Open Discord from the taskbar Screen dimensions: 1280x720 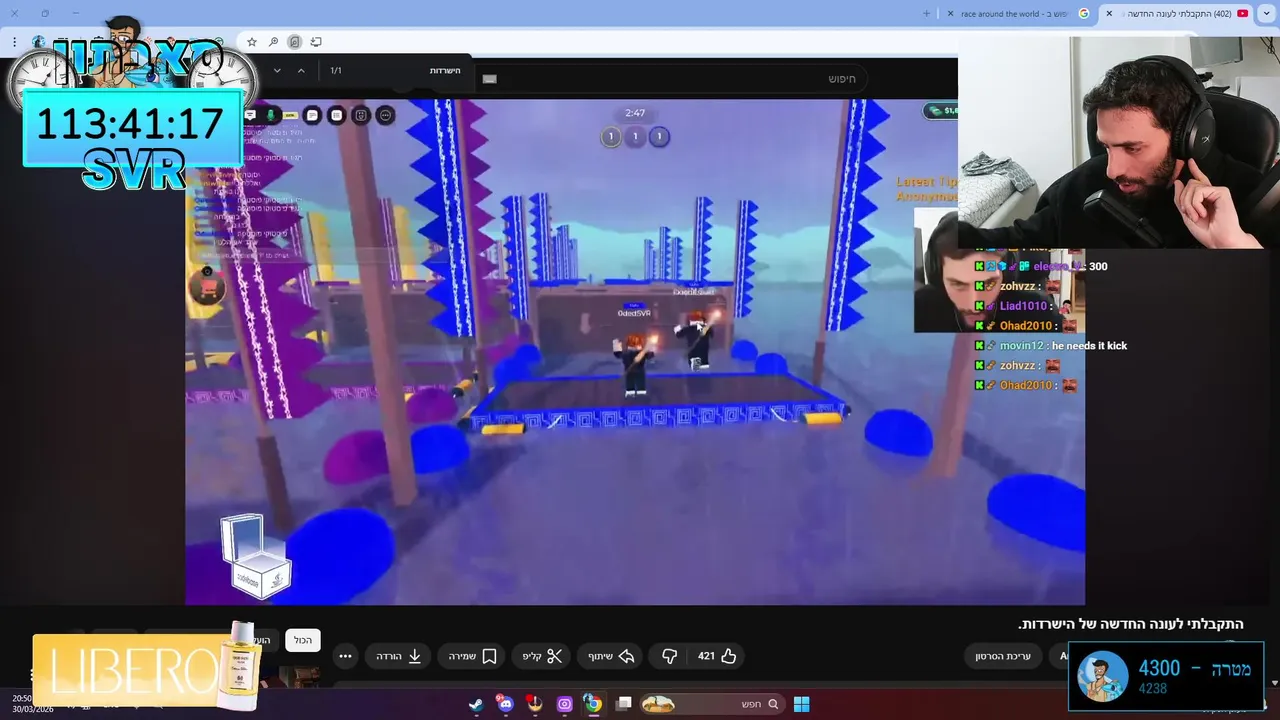click(505, 704)
